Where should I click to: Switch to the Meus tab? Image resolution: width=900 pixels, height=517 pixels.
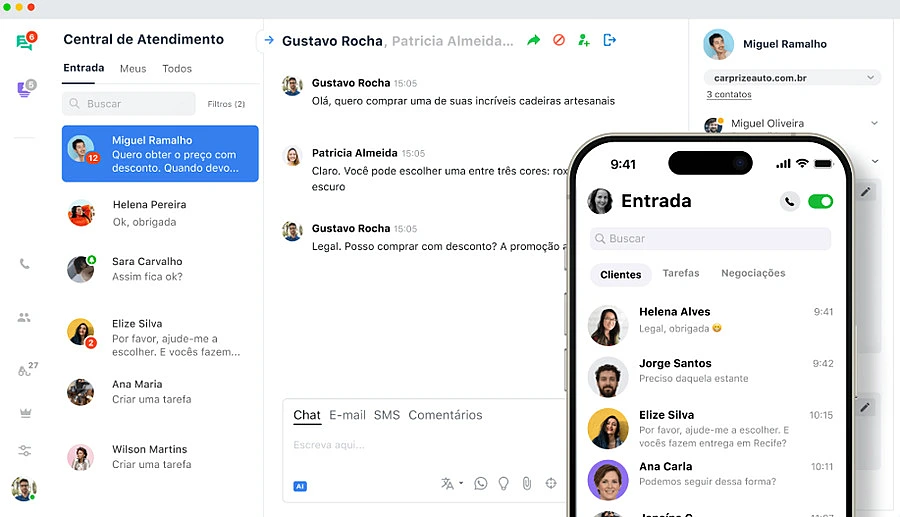133,69
